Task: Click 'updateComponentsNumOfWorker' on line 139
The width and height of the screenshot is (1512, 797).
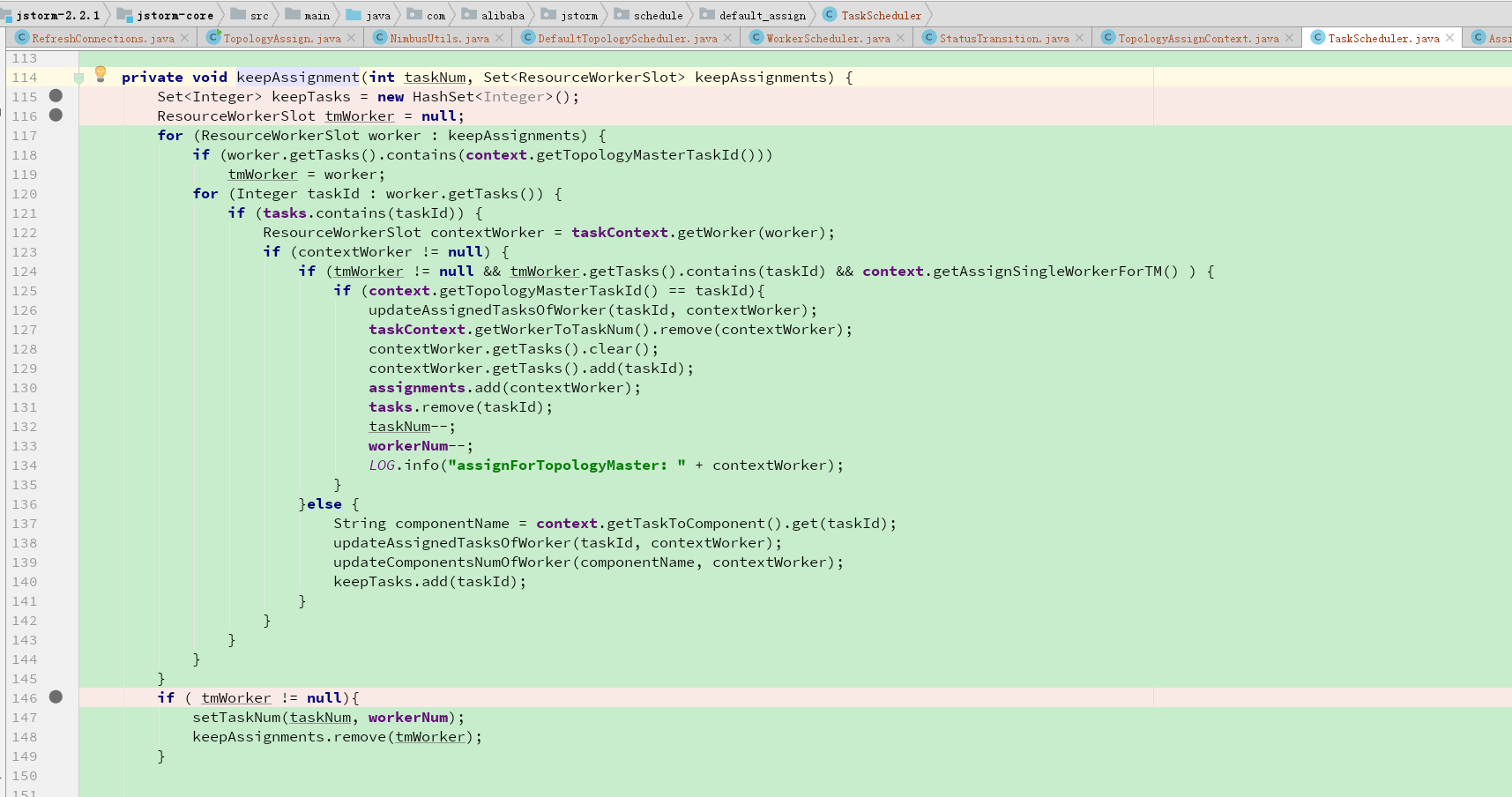Action: [452, 562]
